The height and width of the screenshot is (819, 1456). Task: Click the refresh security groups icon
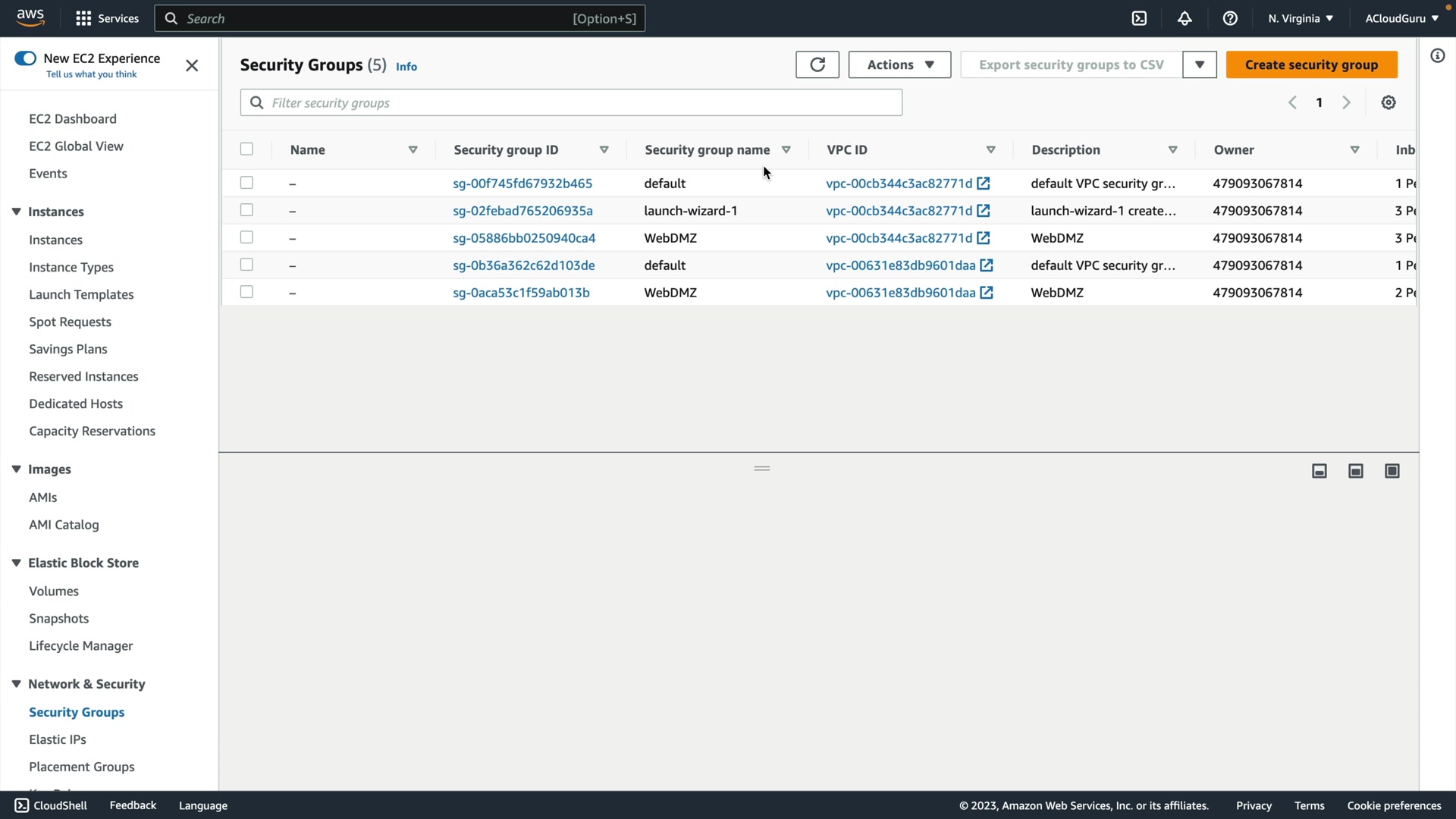[817, 64]
